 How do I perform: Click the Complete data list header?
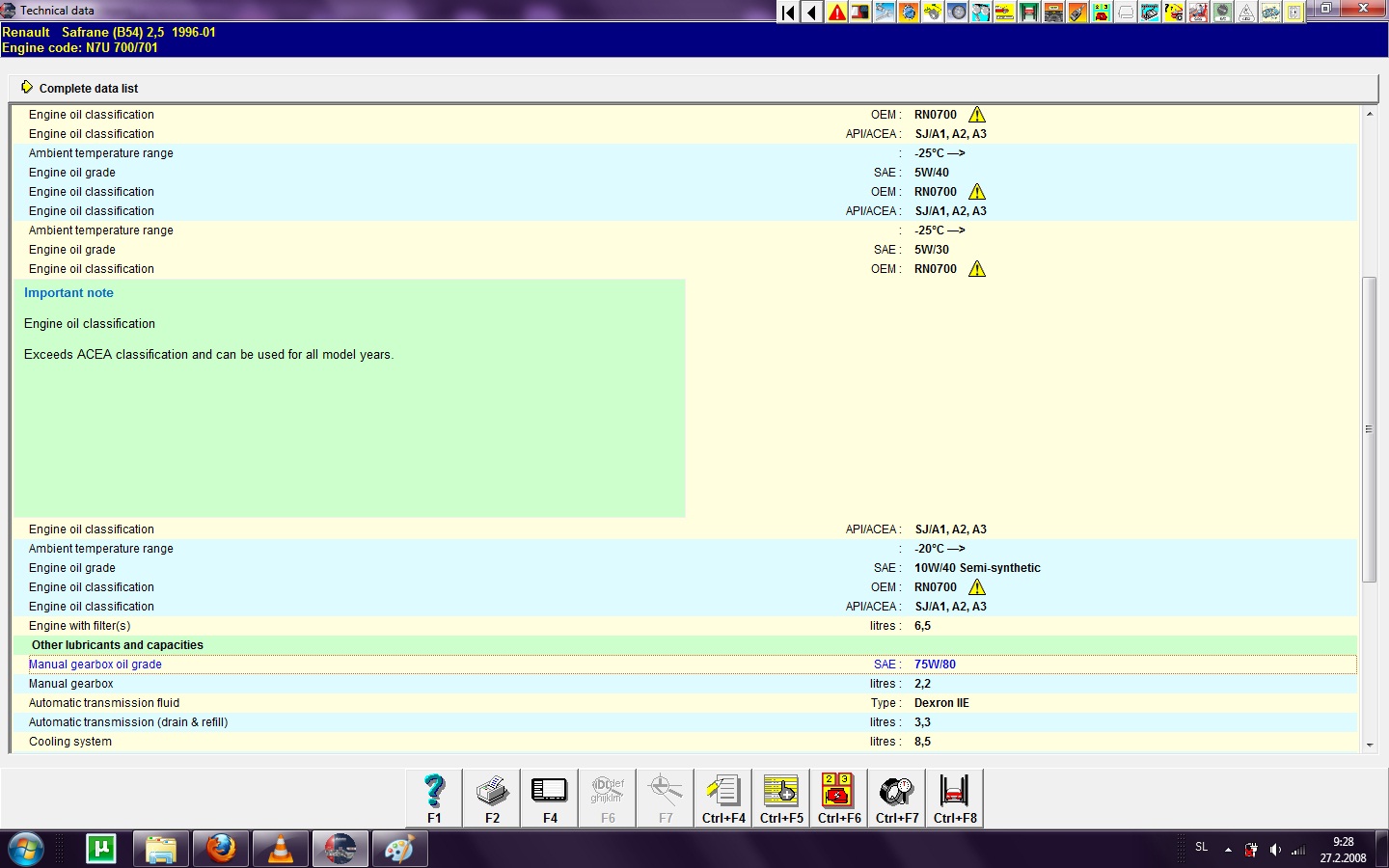click(x=89, y=89)
